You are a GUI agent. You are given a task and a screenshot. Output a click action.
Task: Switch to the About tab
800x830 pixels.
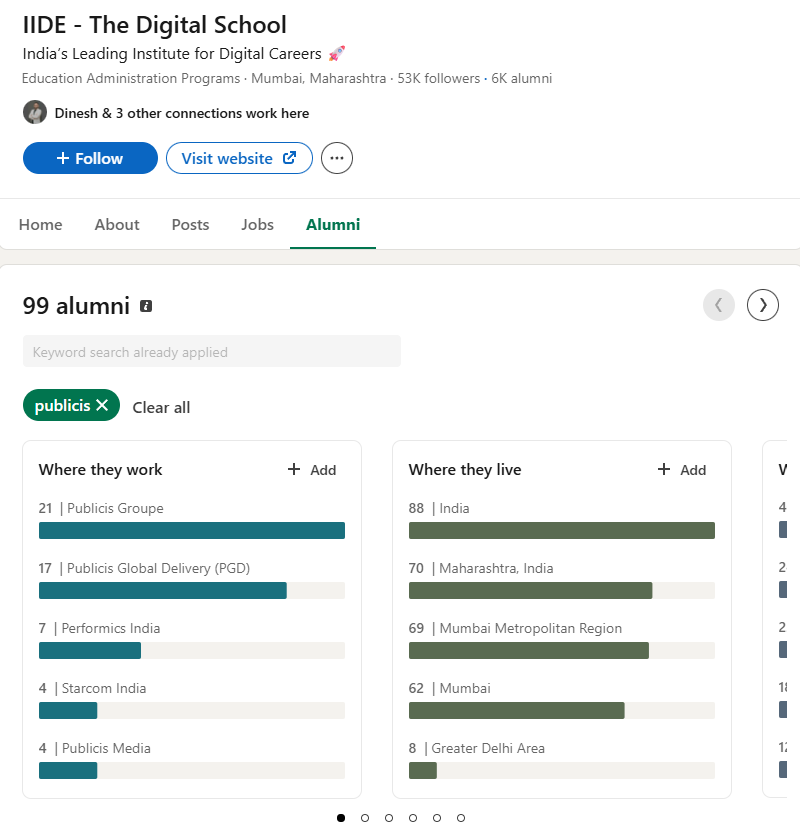click(117, 224)
